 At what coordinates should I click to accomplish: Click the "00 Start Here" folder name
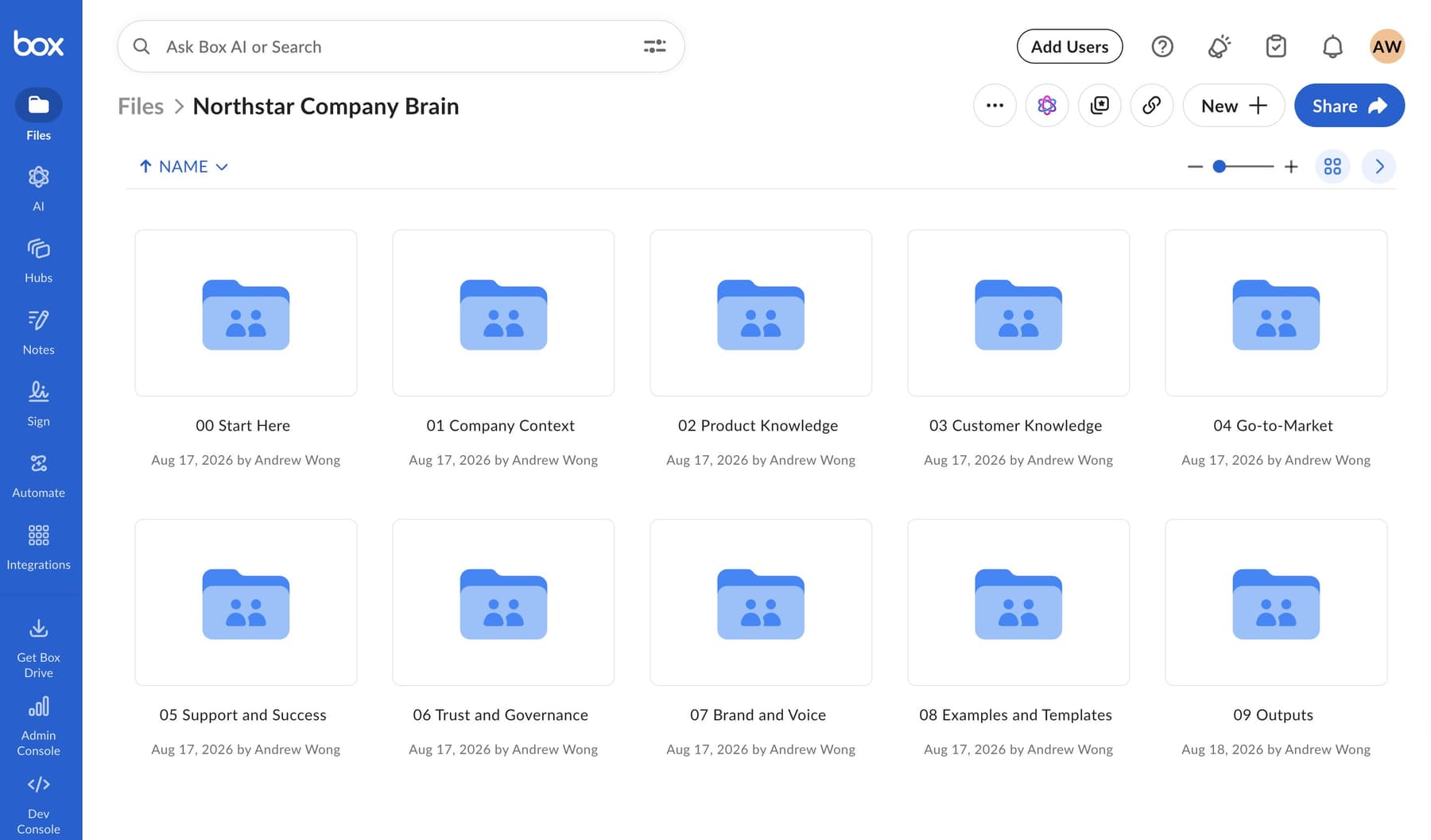[243, 425]
